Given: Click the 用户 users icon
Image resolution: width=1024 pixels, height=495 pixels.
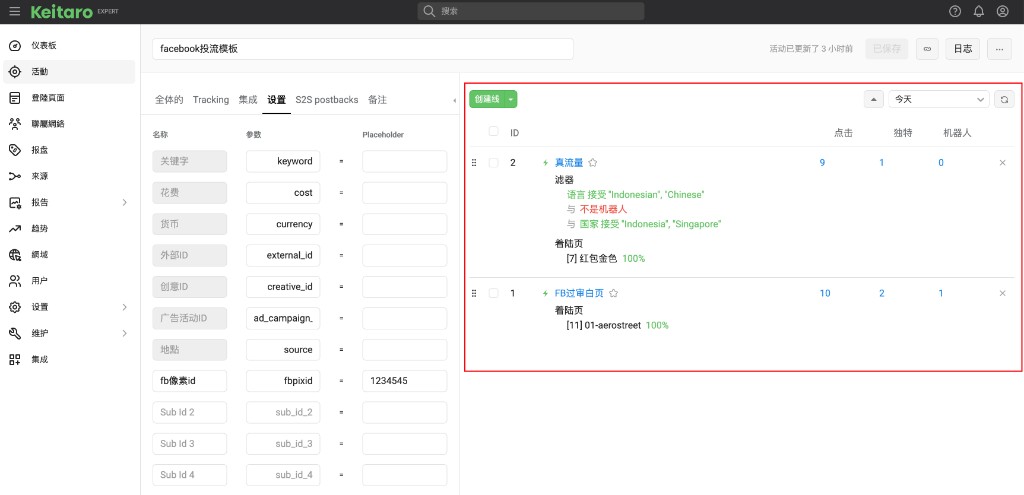Looking at the screenshot, I should point(15,281).
